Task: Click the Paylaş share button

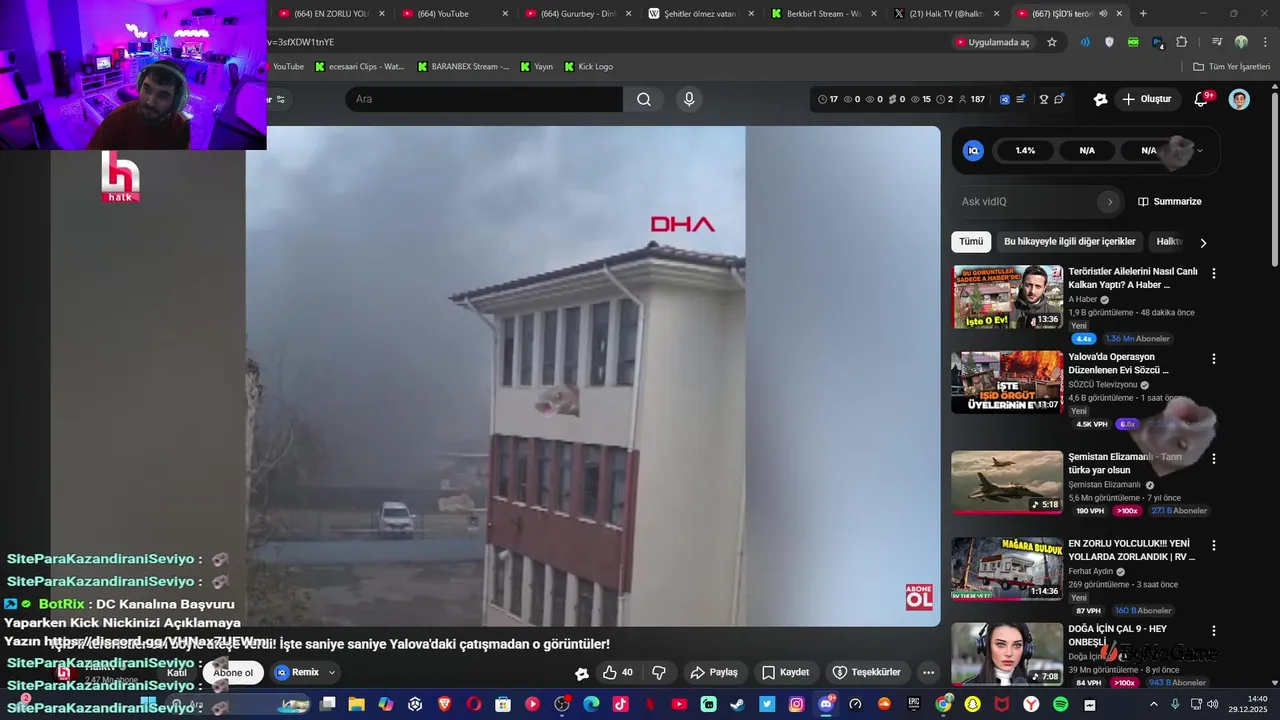Action: coord(714,672)
